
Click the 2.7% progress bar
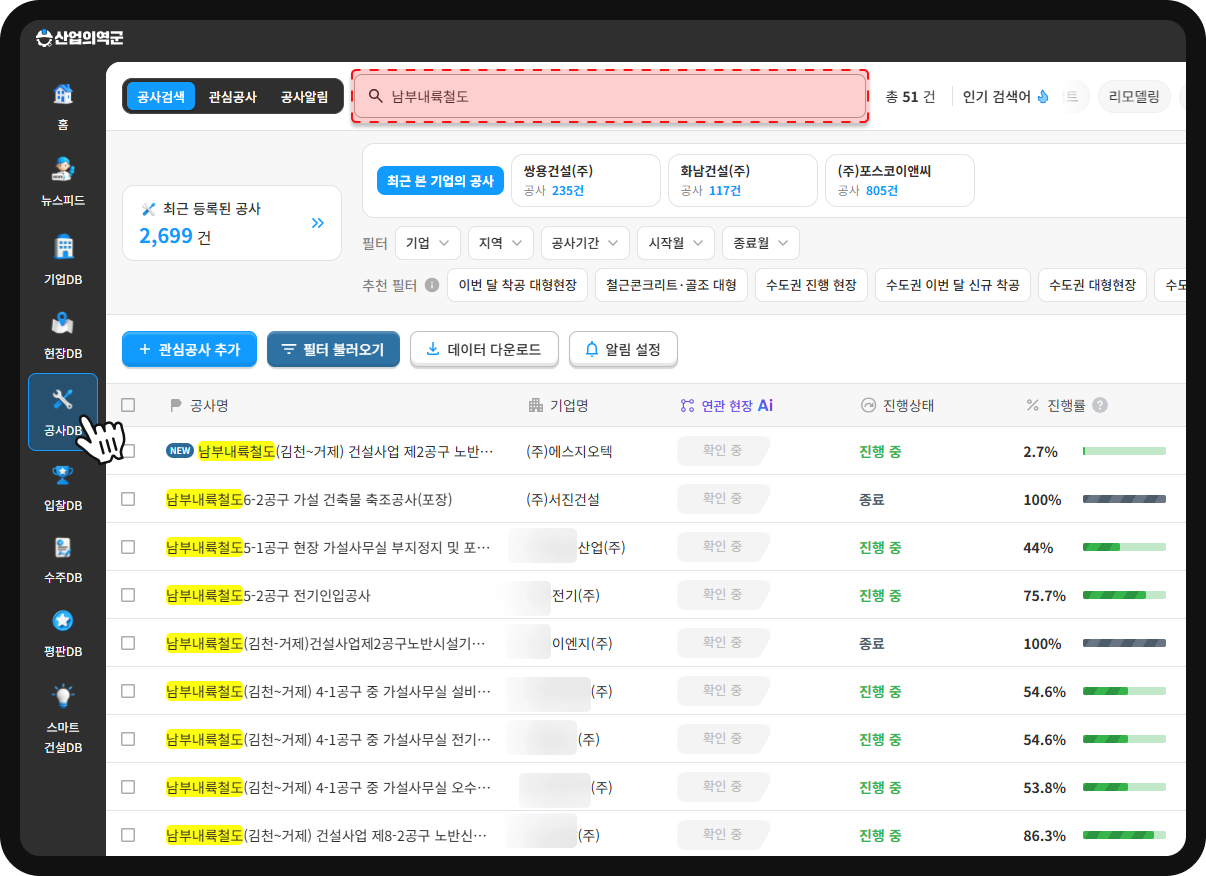coord(1124,451)
